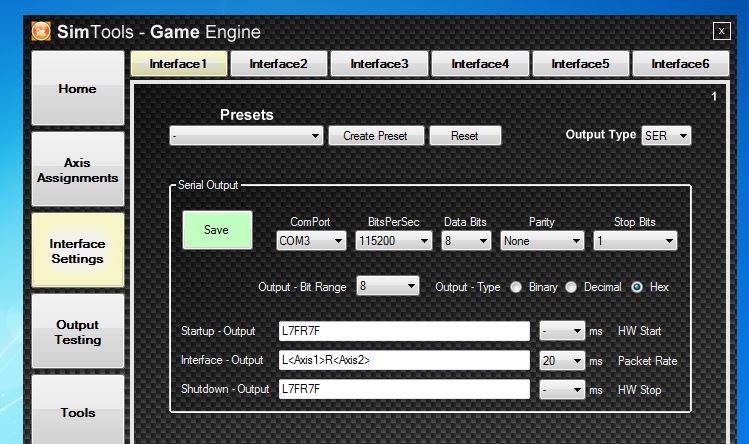Open the Stop Bits dropdown
749x444 pixels.
[x=635, y=241]
